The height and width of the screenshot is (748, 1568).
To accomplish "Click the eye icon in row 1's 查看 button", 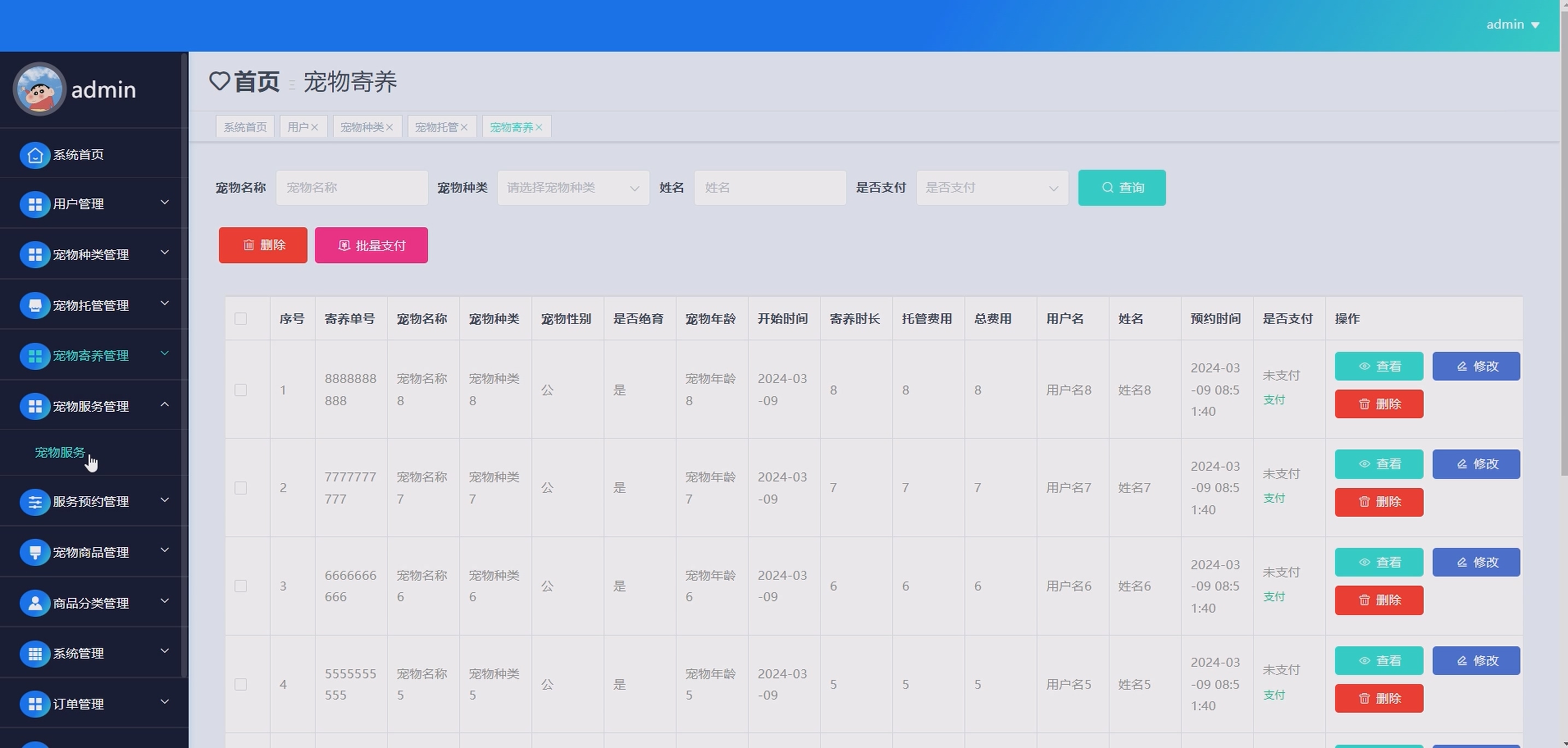I will (1365, 366).
